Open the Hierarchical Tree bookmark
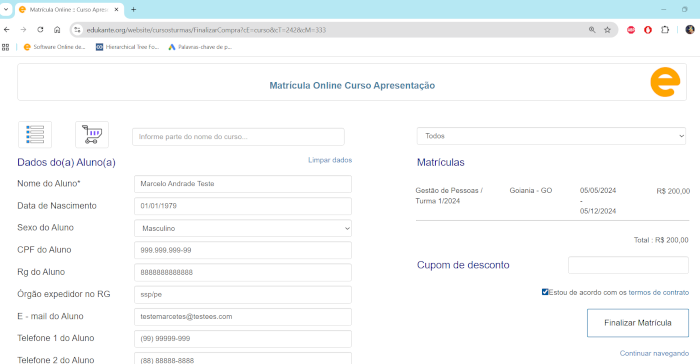Screen dimensions: 700x364 point(128,47)
